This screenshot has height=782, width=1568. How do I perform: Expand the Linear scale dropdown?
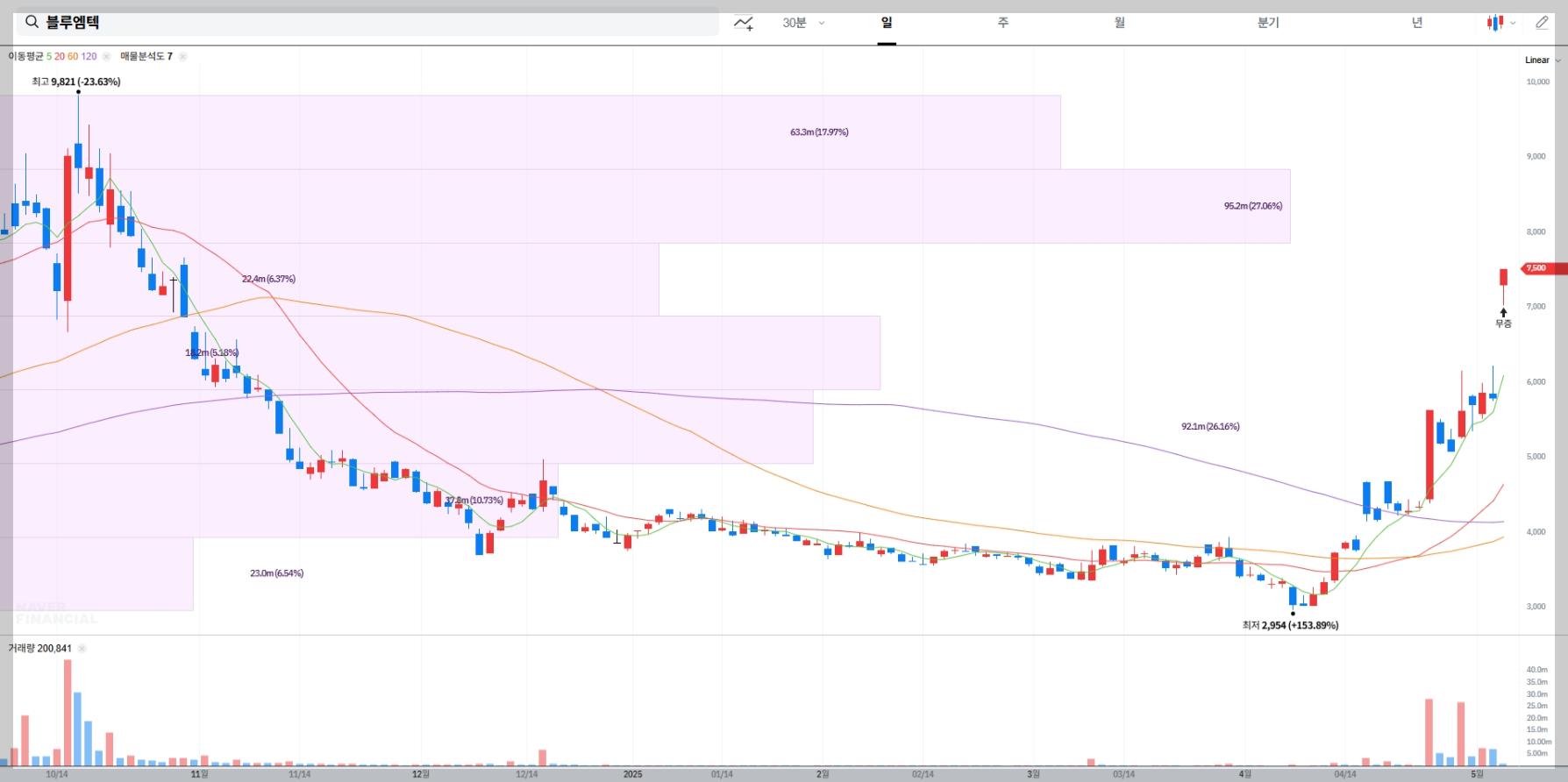click(x=1543, y=60)
